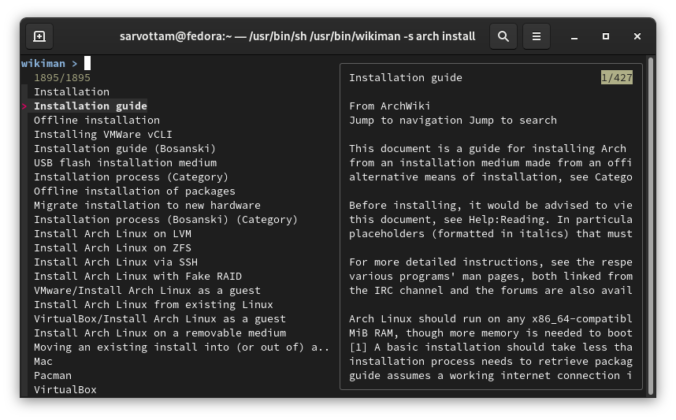
Task: Select the 'Installation' result
Action: [72, 92]
